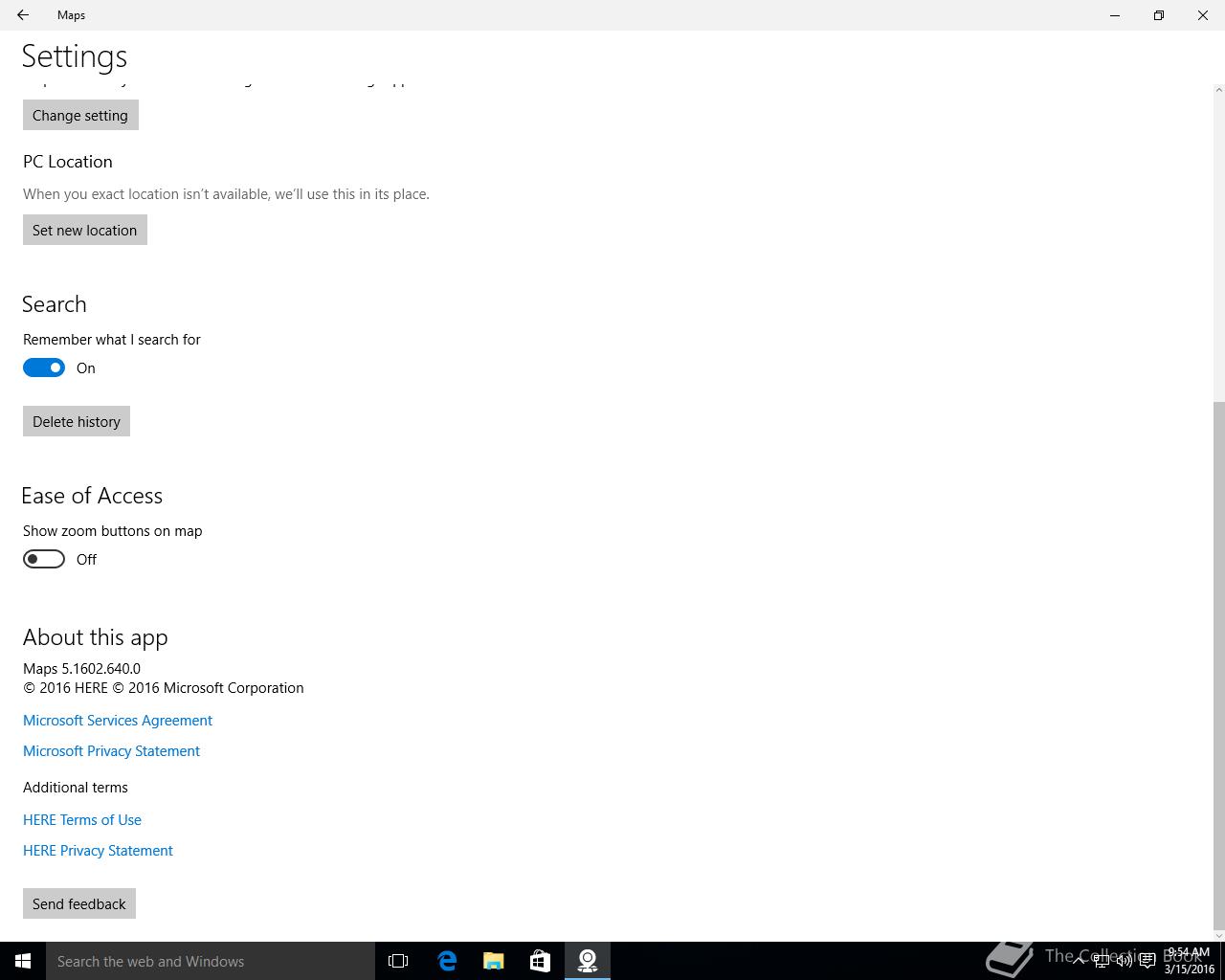Show hidden system tray icons
Image resolution: width=1225 pixels, height=980 pixels.
pos(1079,961)
